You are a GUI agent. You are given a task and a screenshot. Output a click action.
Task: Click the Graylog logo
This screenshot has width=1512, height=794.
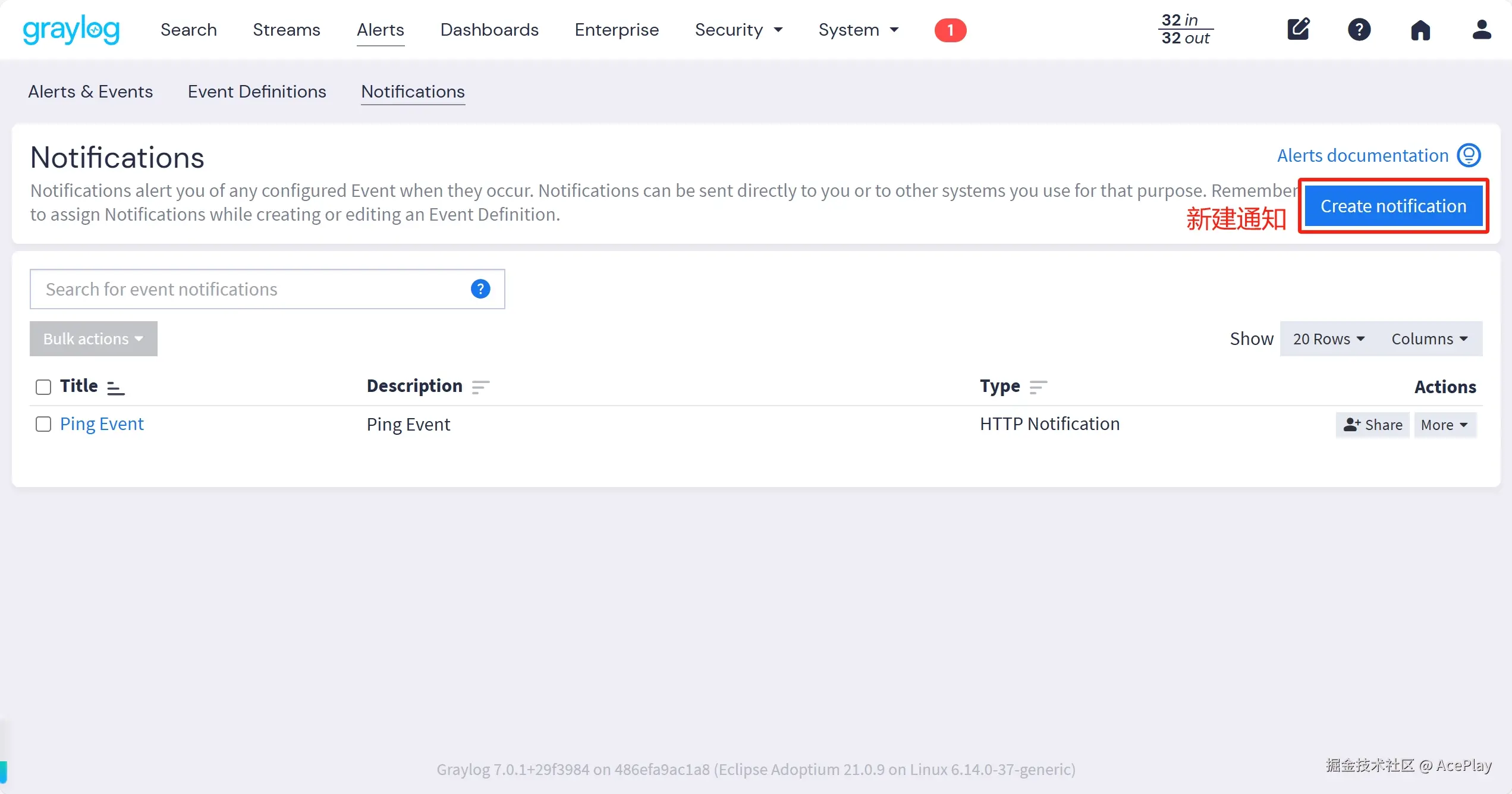[x=71, y=30]
